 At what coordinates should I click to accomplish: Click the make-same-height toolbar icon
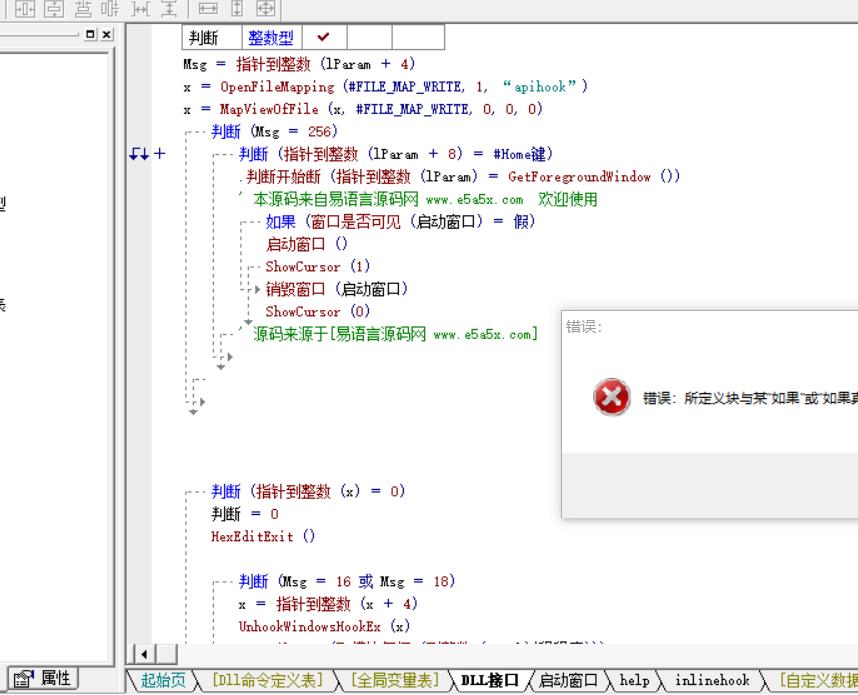pyautogui.click(x=237, y=8)
